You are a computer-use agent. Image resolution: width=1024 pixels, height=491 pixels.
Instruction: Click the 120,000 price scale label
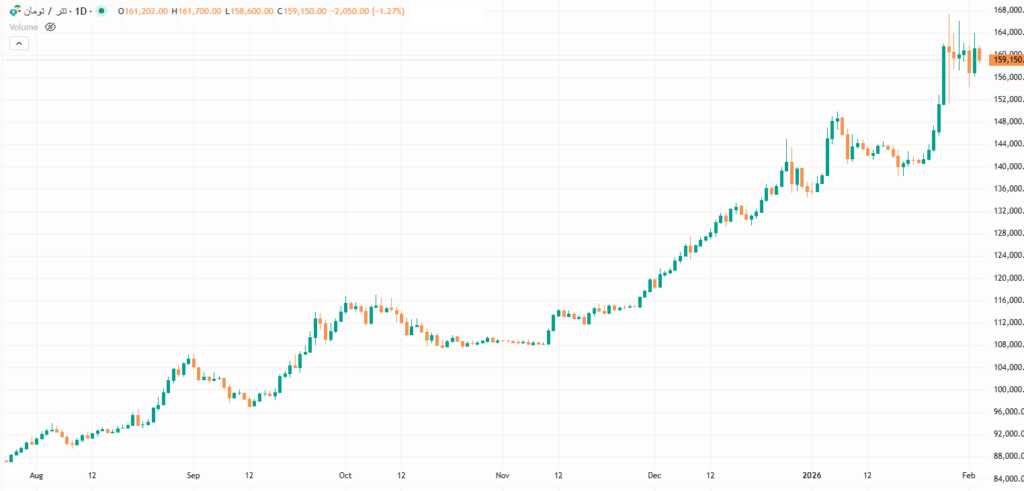tap(1007, 278)
